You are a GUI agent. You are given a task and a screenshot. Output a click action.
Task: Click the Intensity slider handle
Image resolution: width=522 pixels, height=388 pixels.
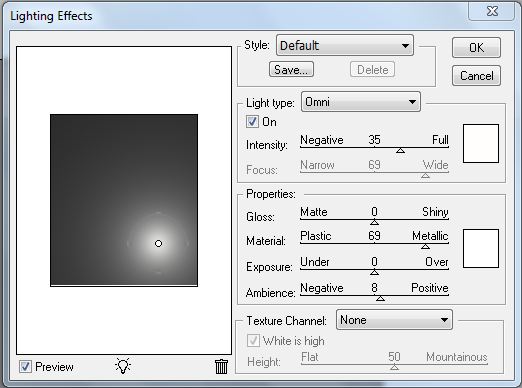tap(400, 151)
